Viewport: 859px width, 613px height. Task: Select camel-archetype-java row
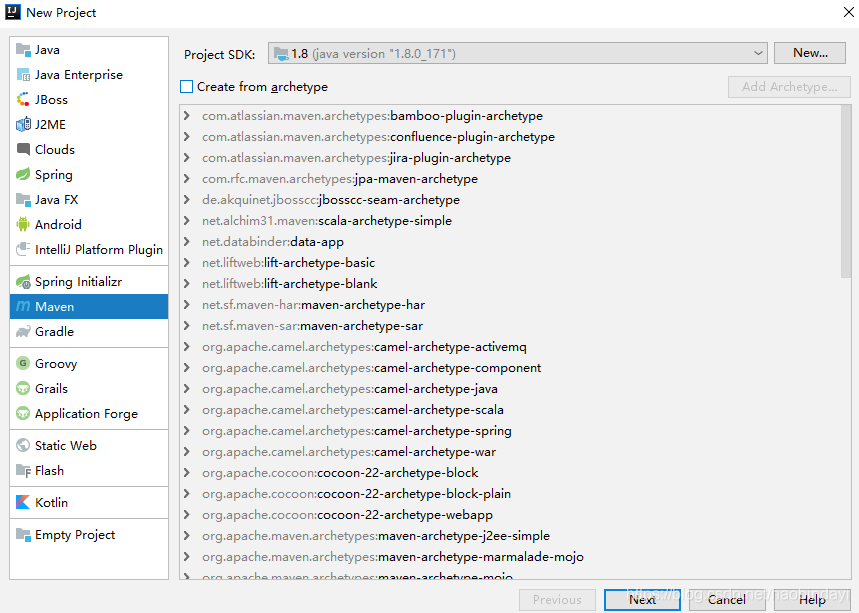coord(510,389)
